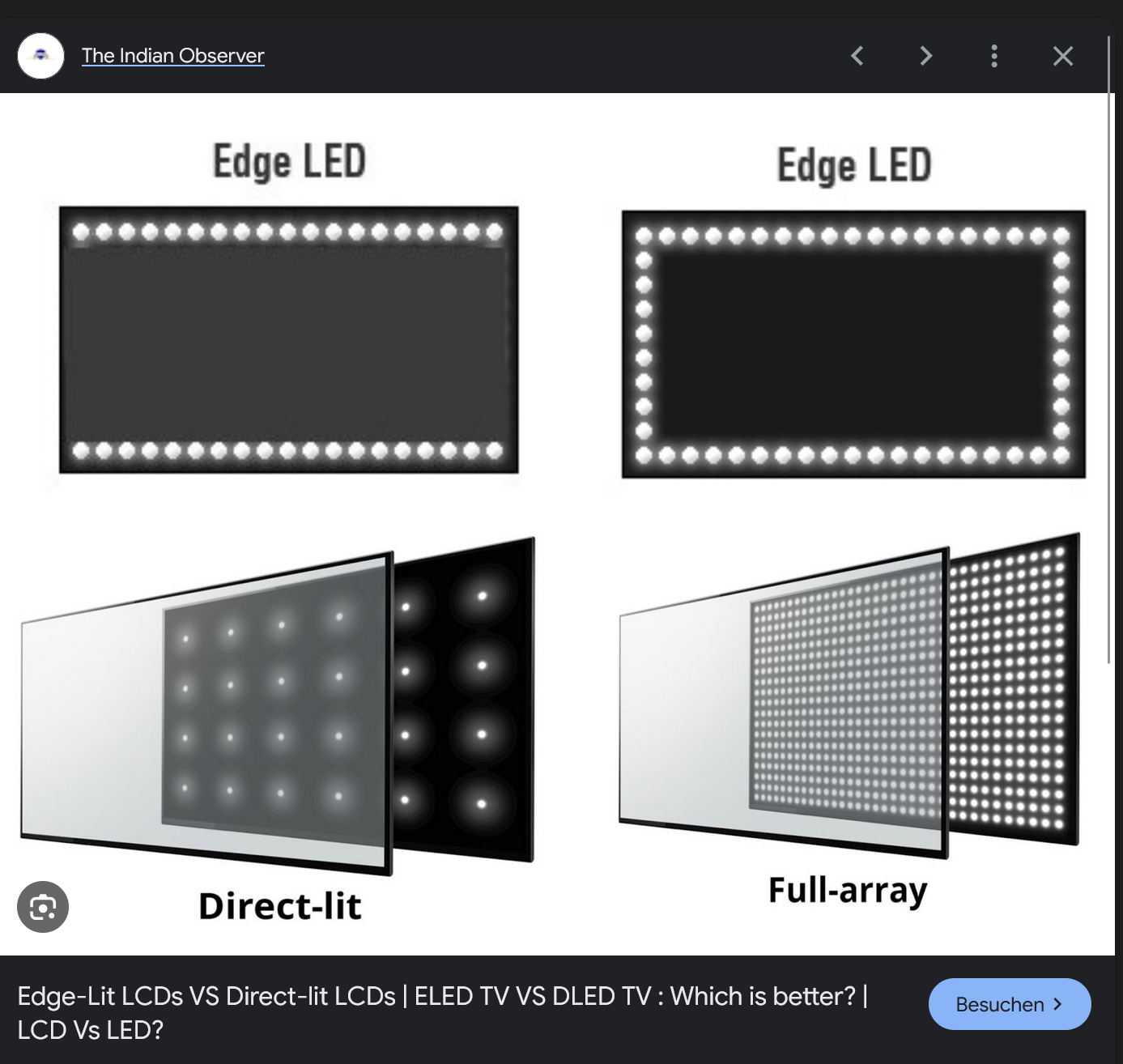Click the right chevron navigation control
Screen dimensions: 1123x1064
point(925,56)
